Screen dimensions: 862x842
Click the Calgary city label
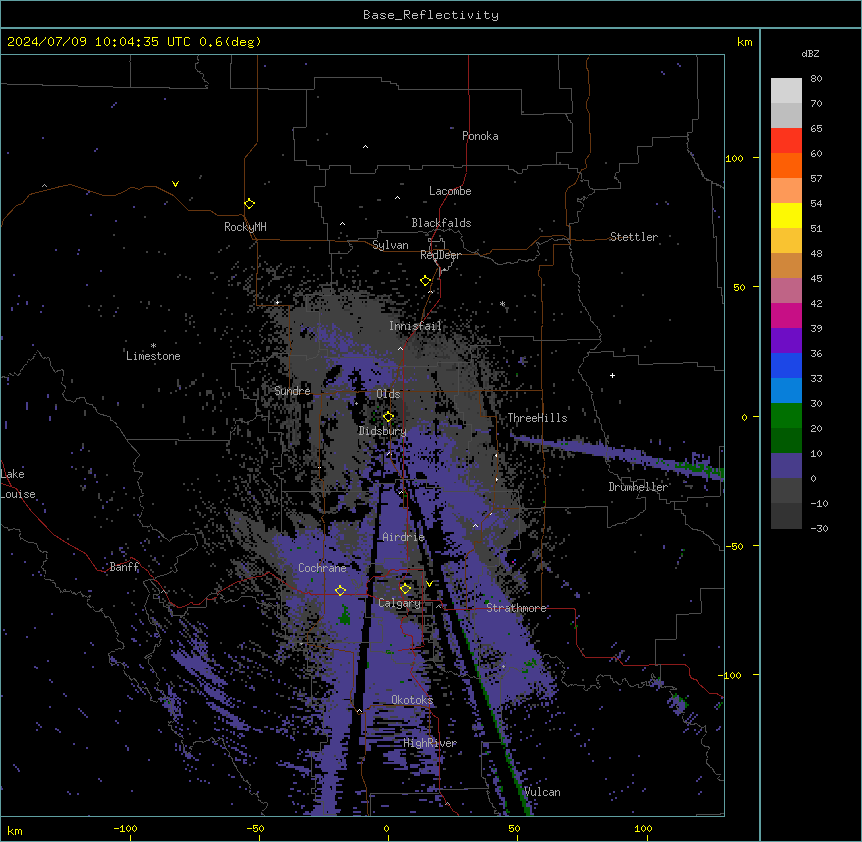point(399,603)
